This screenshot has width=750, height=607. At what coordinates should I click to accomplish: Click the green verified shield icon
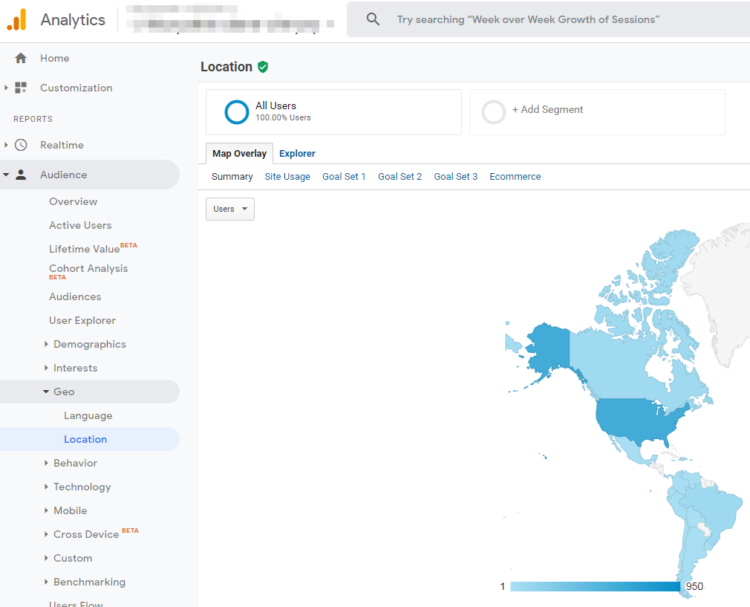pyautogui.click(x=263, y=67)
